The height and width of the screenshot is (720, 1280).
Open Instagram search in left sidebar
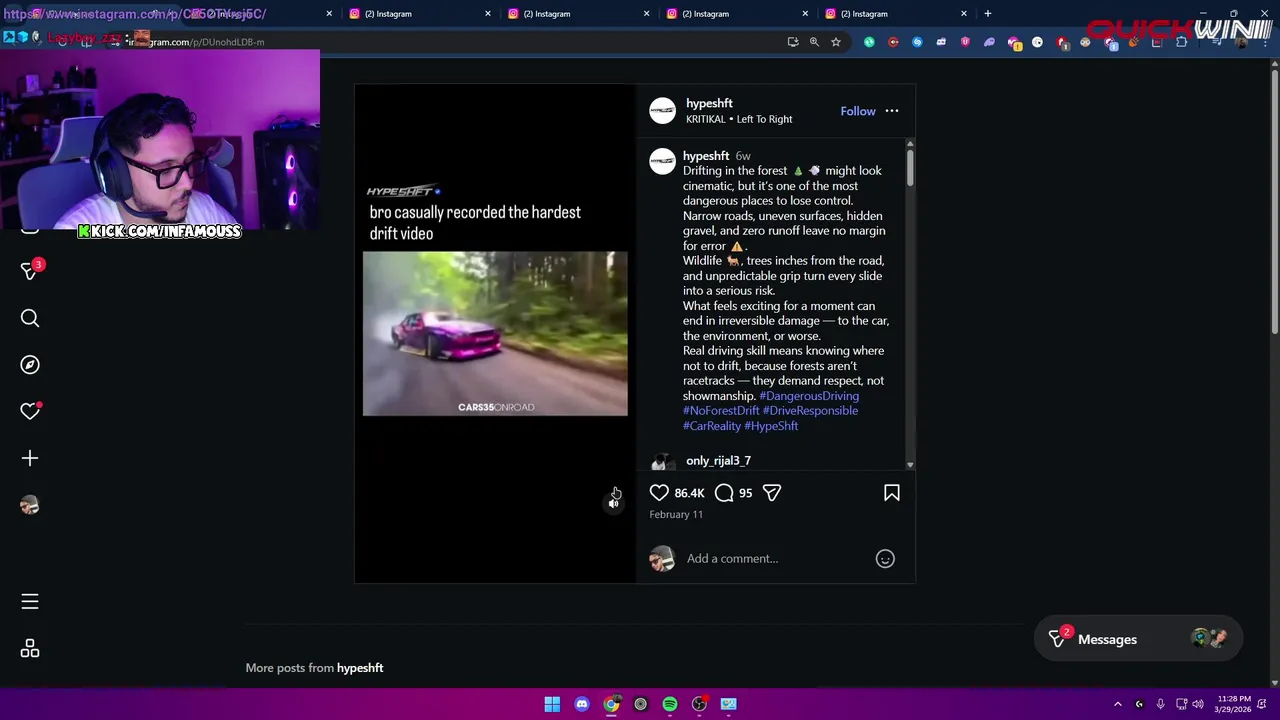(30, 318)
